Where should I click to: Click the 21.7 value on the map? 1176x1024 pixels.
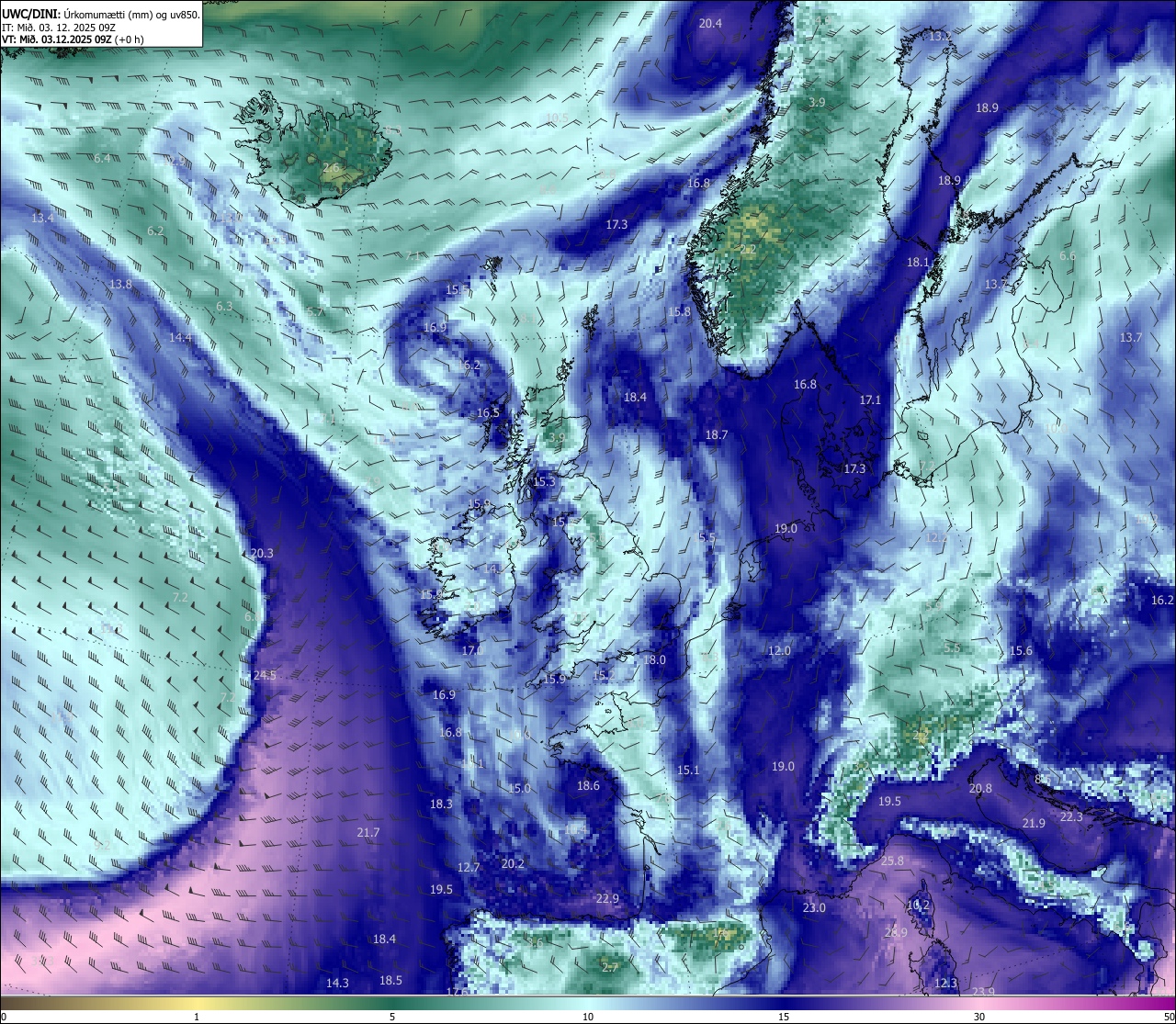pos(368,833)
